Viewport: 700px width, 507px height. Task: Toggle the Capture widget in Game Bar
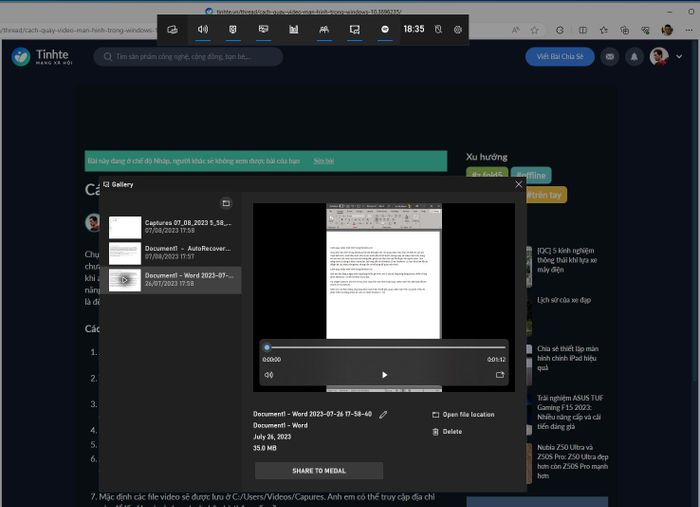pyautogui.click(x=233, y=29)
